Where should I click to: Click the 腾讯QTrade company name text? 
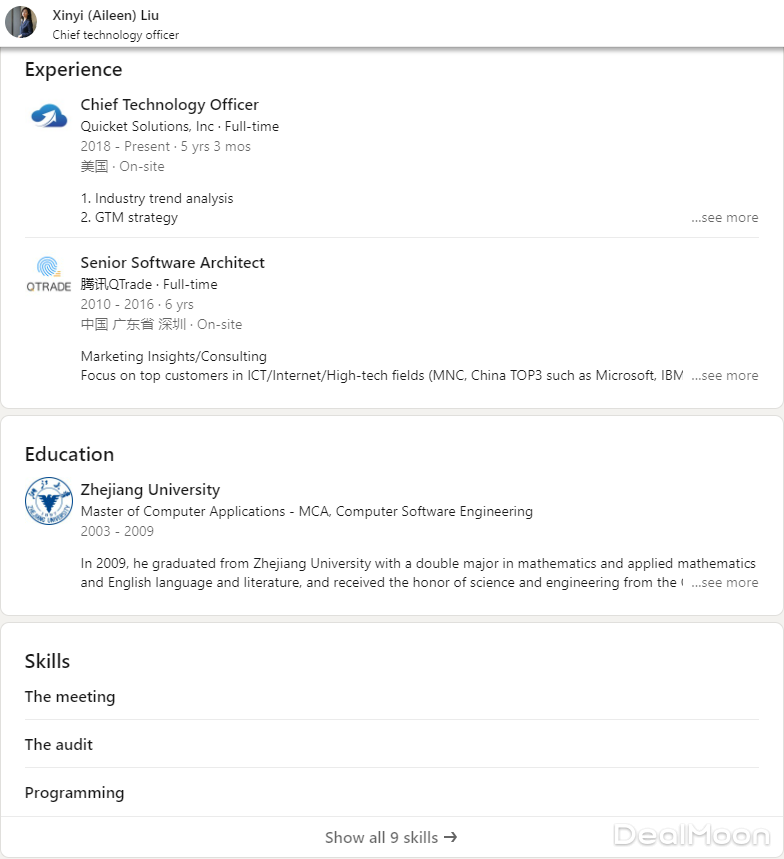click(x=116, y=285)
